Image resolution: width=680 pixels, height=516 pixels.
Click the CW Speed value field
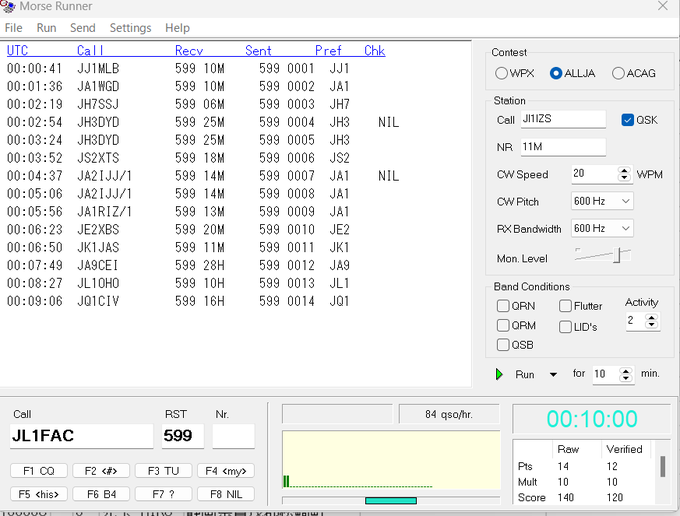tap(595, 174)
